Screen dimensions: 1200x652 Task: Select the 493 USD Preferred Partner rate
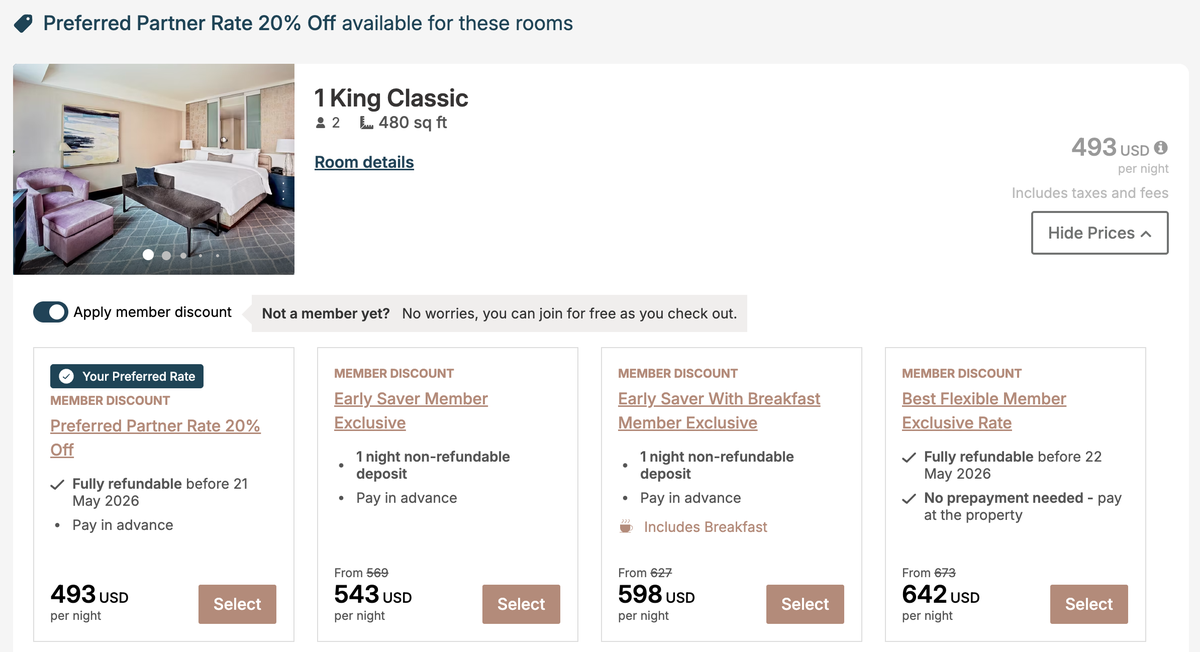point(237,604)
